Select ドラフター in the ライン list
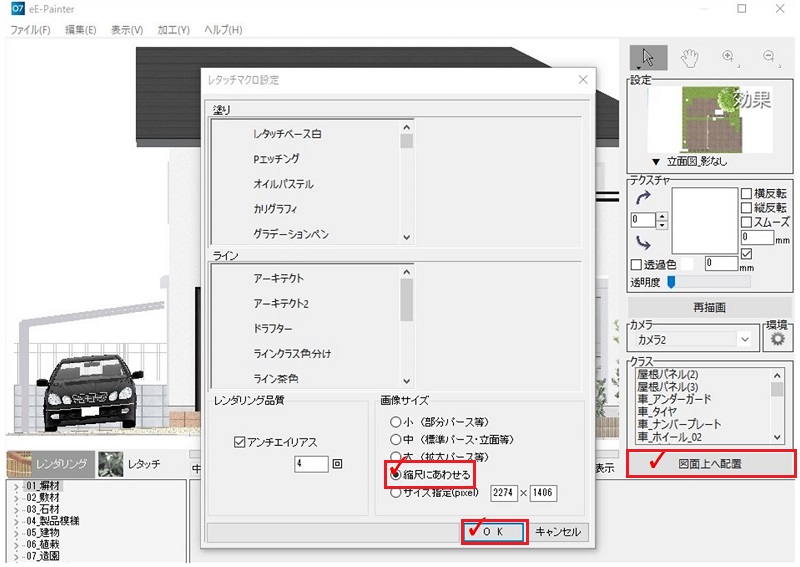This screenshot has height=567, width=800. [273, 329]
